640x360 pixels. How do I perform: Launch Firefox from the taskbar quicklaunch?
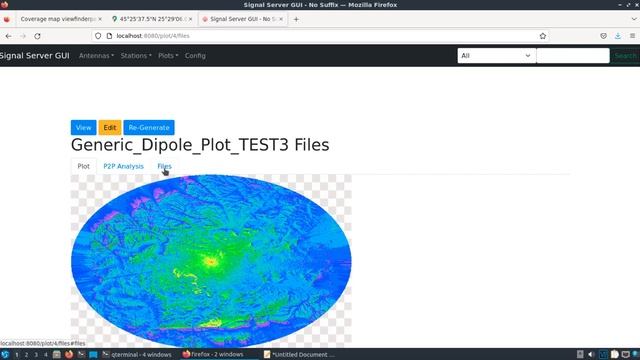click(x=69, y=354)
